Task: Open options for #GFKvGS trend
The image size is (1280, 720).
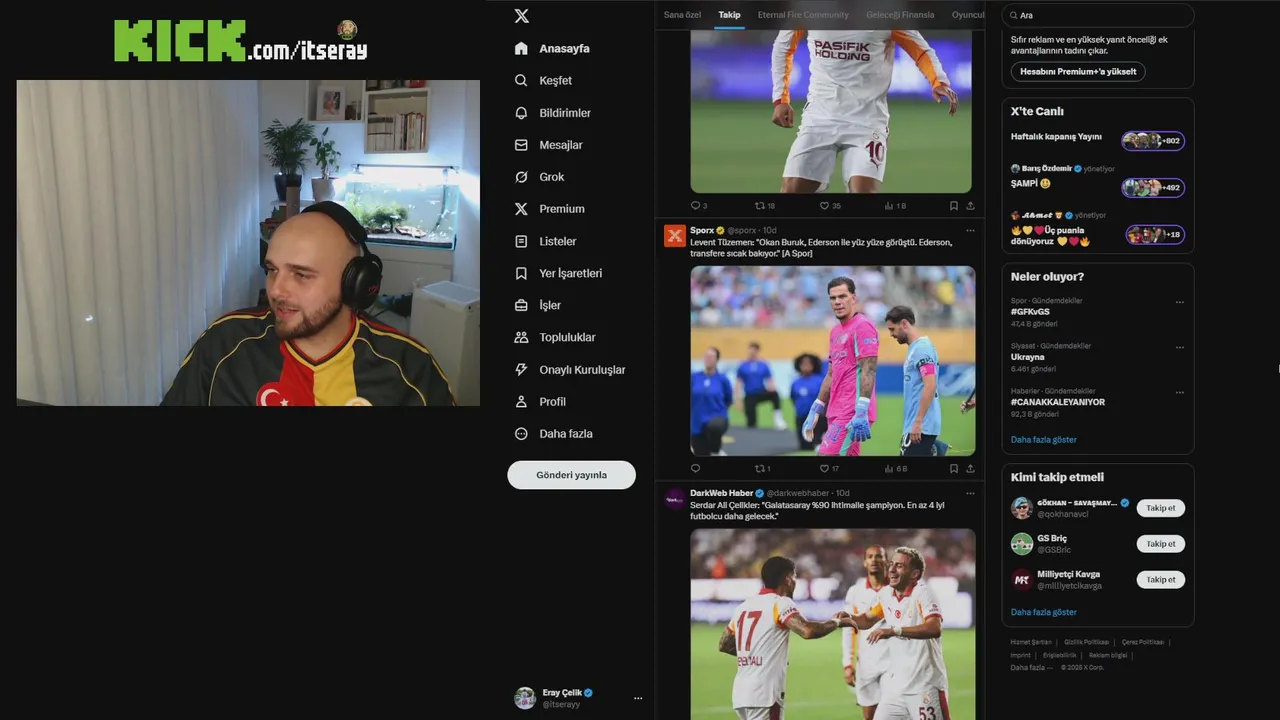Action: tap(1180, 302)
